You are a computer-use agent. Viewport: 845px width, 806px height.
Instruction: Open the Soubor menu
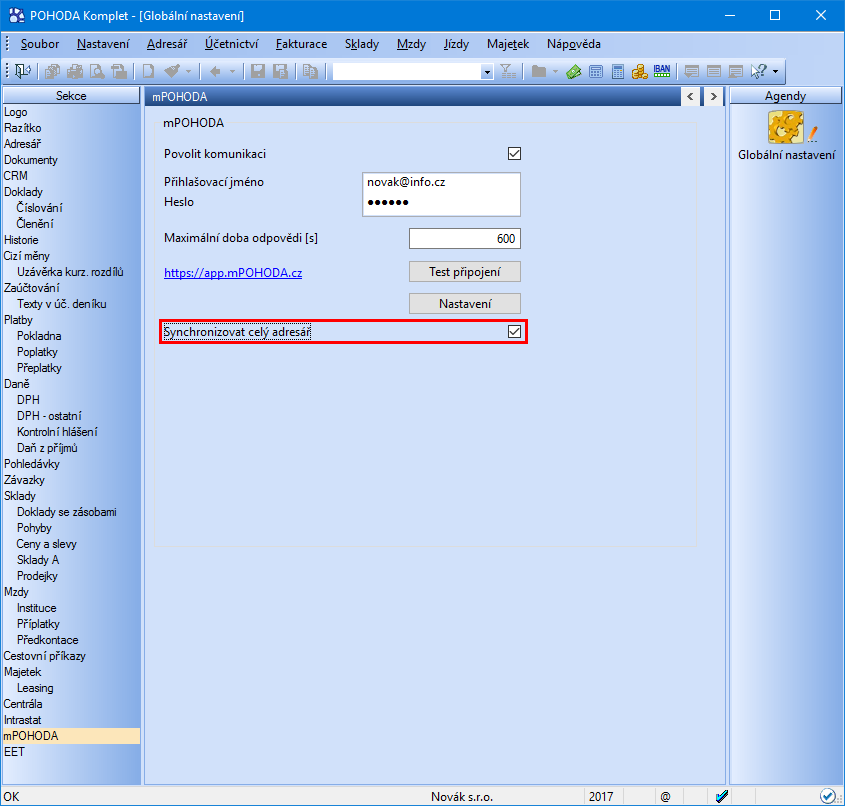tap(40, 44)
